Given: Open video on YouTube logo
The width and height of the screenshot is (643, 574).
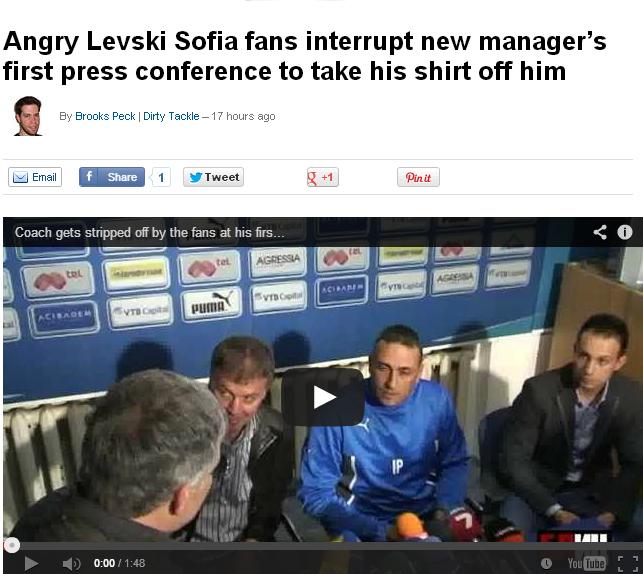Looking at the screenshot, I should (x=586, y=563).
